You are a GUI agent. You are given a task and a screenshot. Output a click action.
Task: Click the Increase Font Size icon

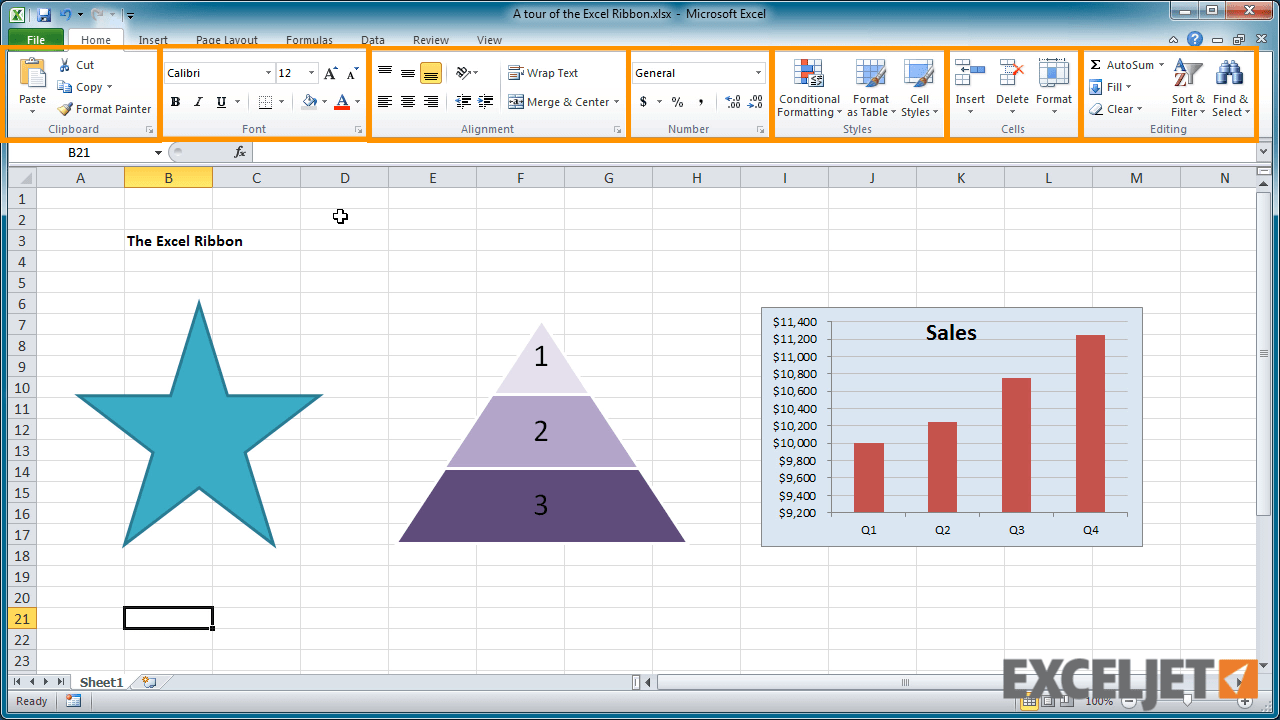(x=330, y=72)
